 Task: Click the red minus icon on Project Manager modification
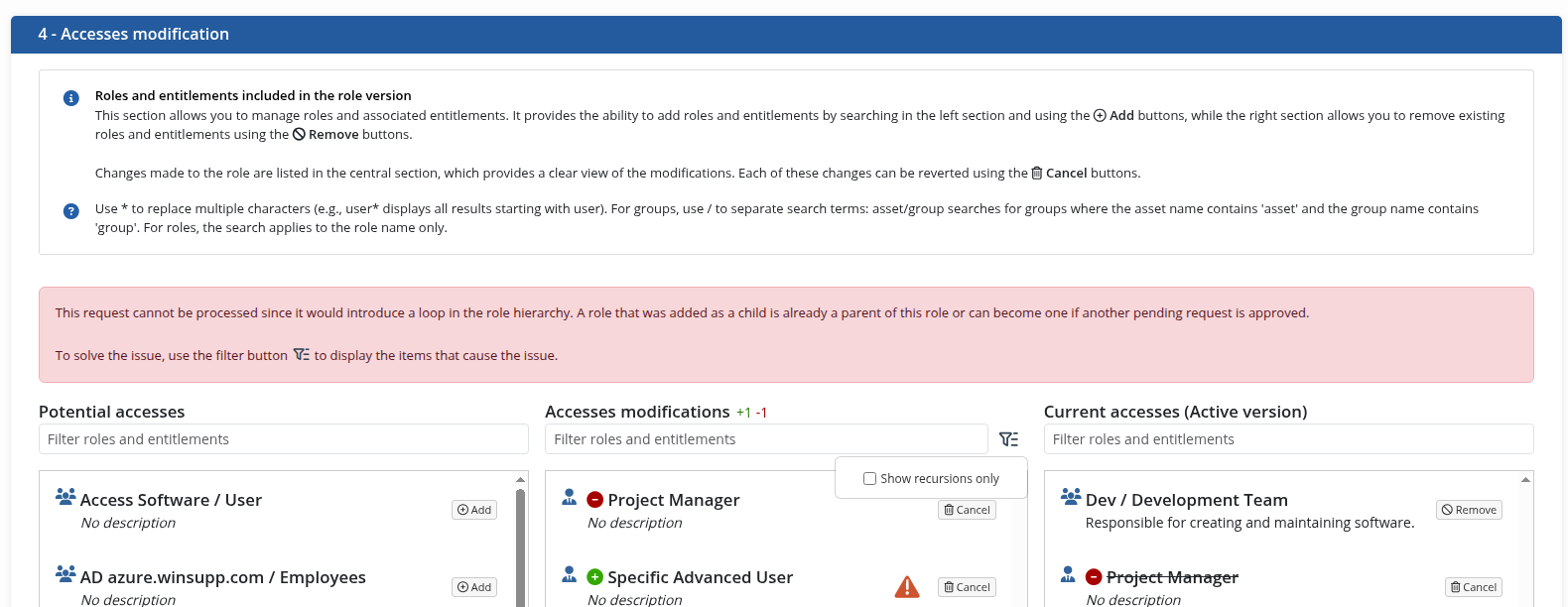[595, 500]
